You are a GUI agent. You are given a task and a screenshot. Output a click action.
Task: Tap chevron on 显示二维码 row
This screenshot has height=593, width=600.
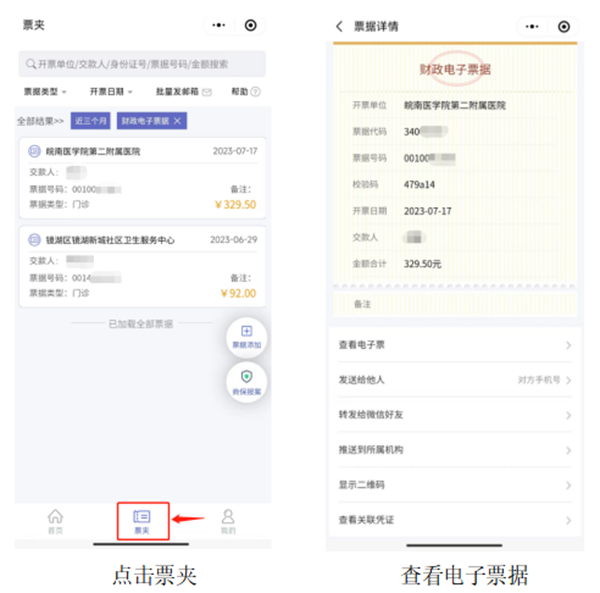click(x=569, y=485)
